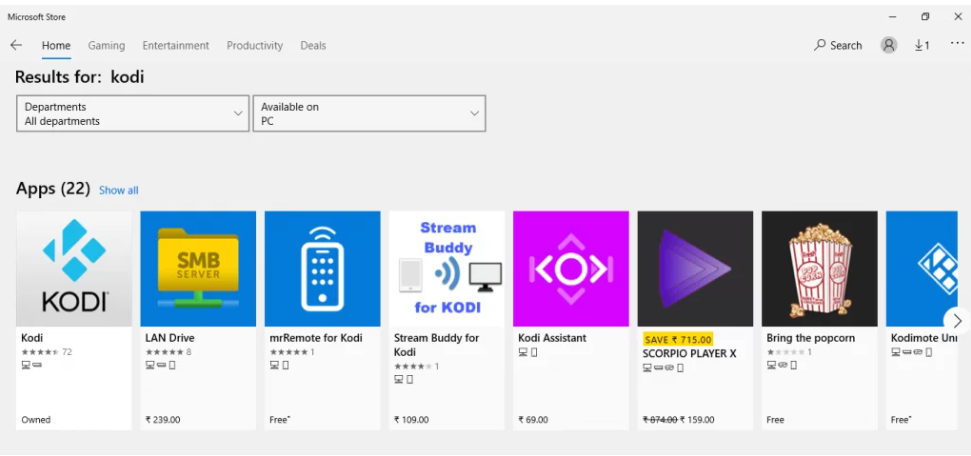Image resolution: width=971 pixels, height=456 pixels.
Task: Open the Kodi app logo tile
Action: [x=74, y=268]
